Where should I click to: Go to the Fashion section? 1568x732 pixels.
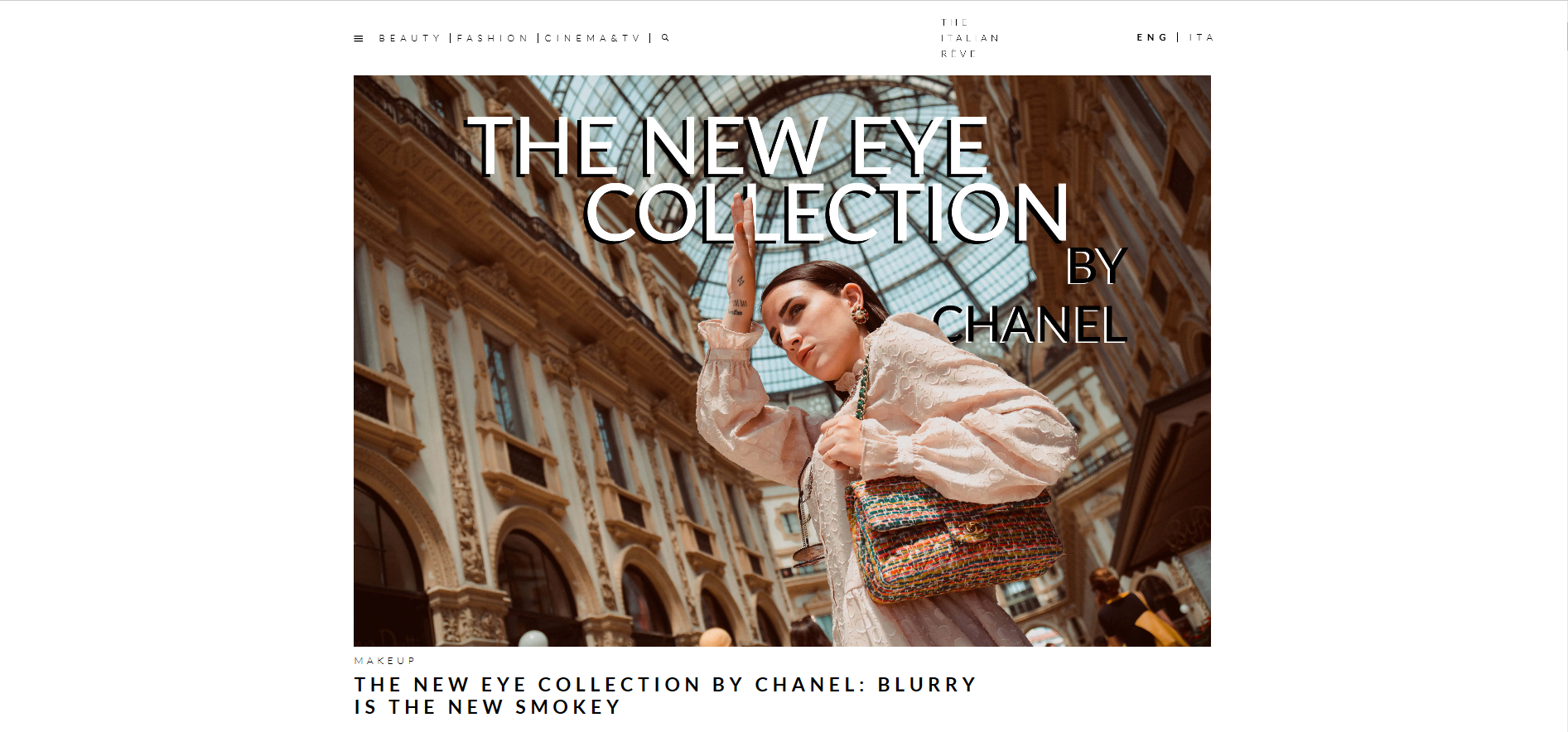(x=493, y=38)
